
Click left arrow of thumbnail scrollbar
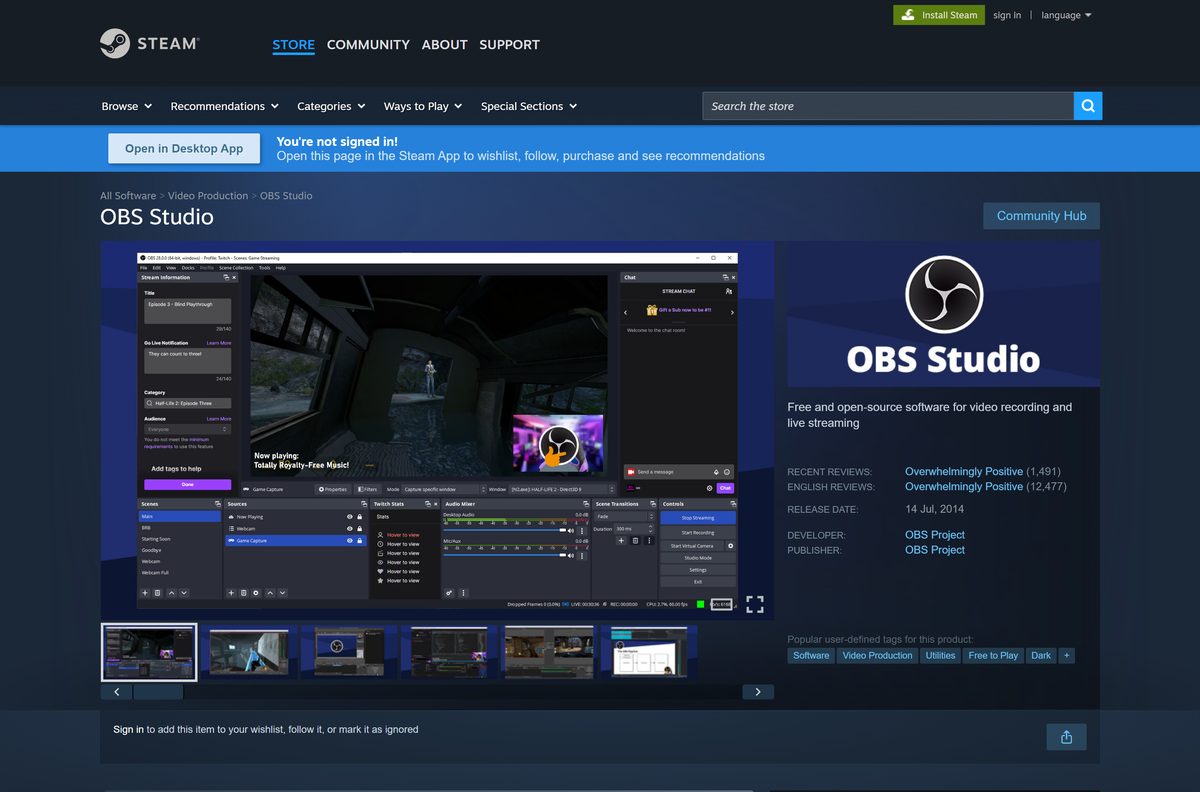point(116,692)
